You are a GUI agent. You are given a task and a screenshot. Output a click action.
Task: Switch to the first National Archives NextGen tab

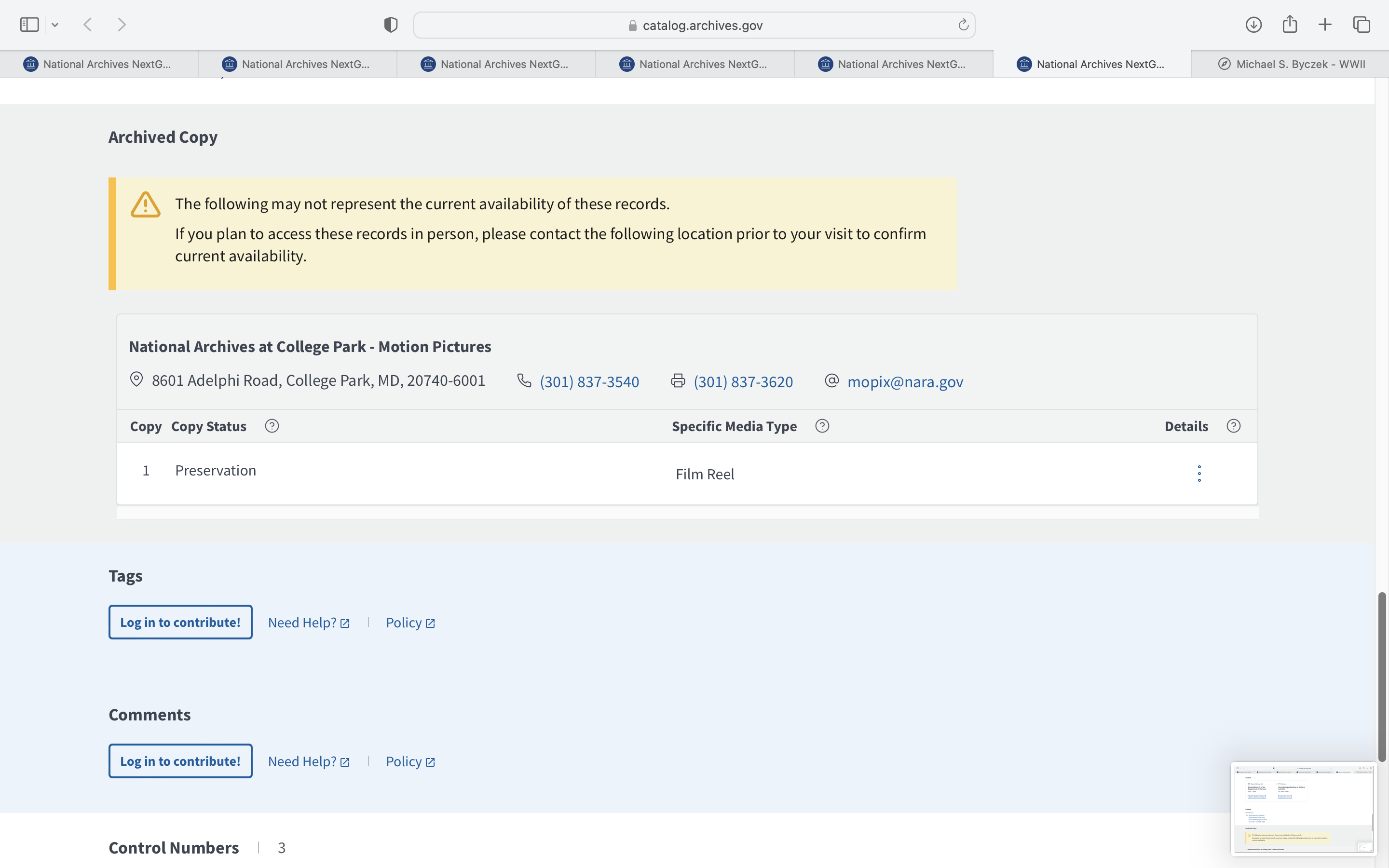(x=99, y=64)
